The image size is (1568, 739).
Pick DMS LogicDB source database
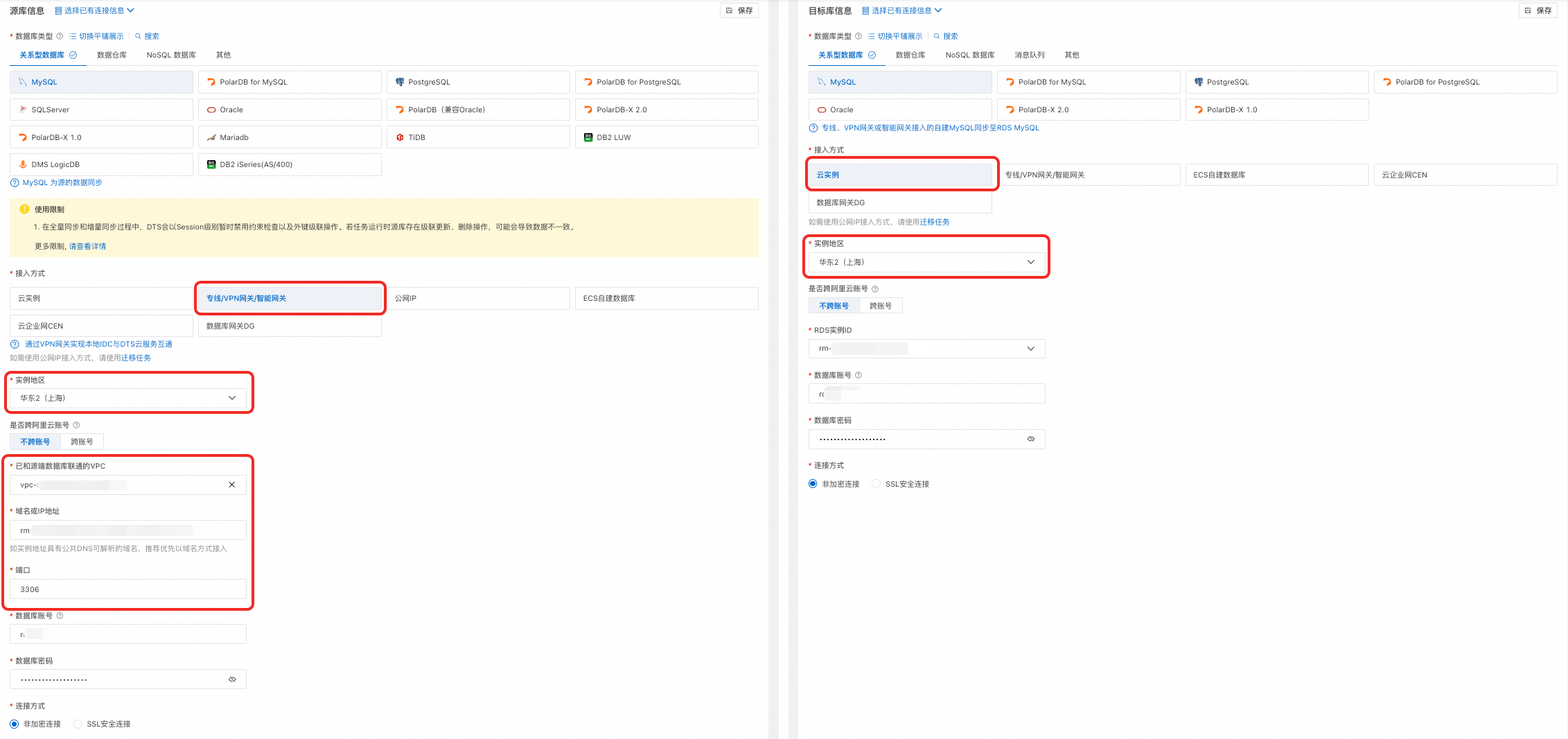[x=101, y=164]
